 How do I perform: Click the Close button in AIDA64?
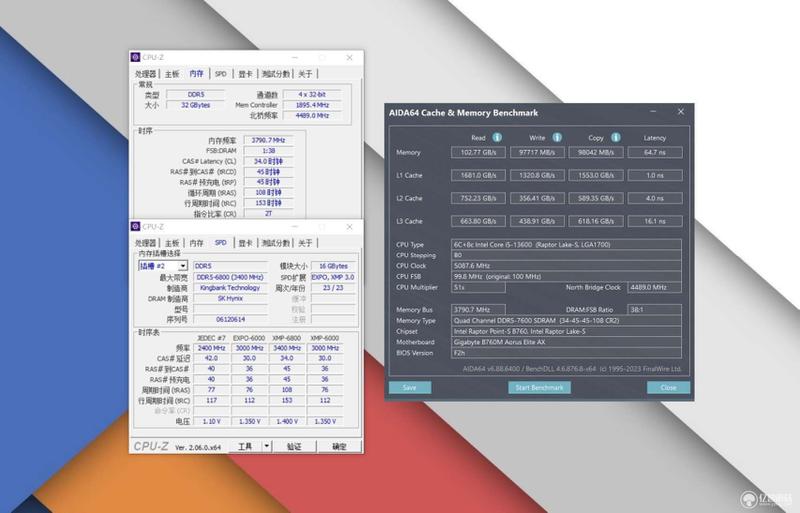[668, 387]
